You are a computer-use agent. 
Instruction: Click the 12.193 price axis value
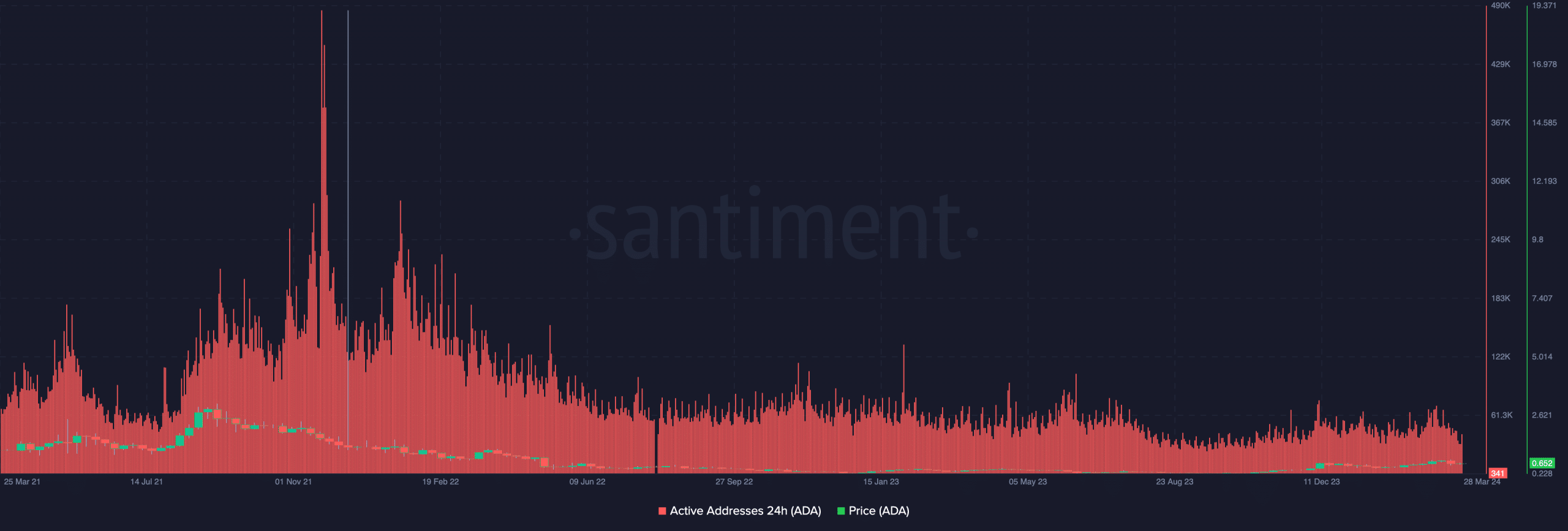click(x=1544, y=181)
